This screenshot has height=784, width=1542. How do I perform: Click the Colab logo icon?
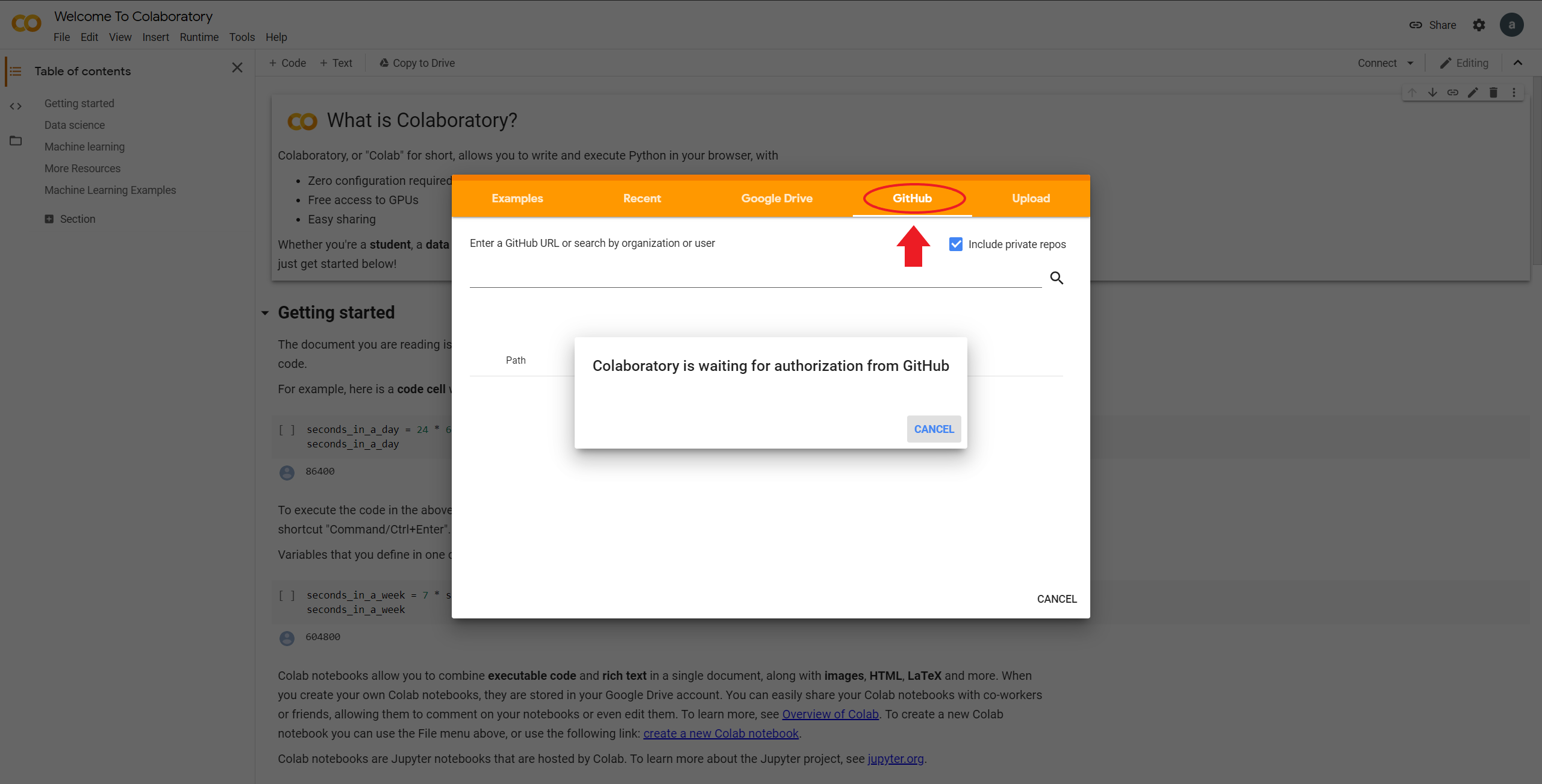[27, 25]
